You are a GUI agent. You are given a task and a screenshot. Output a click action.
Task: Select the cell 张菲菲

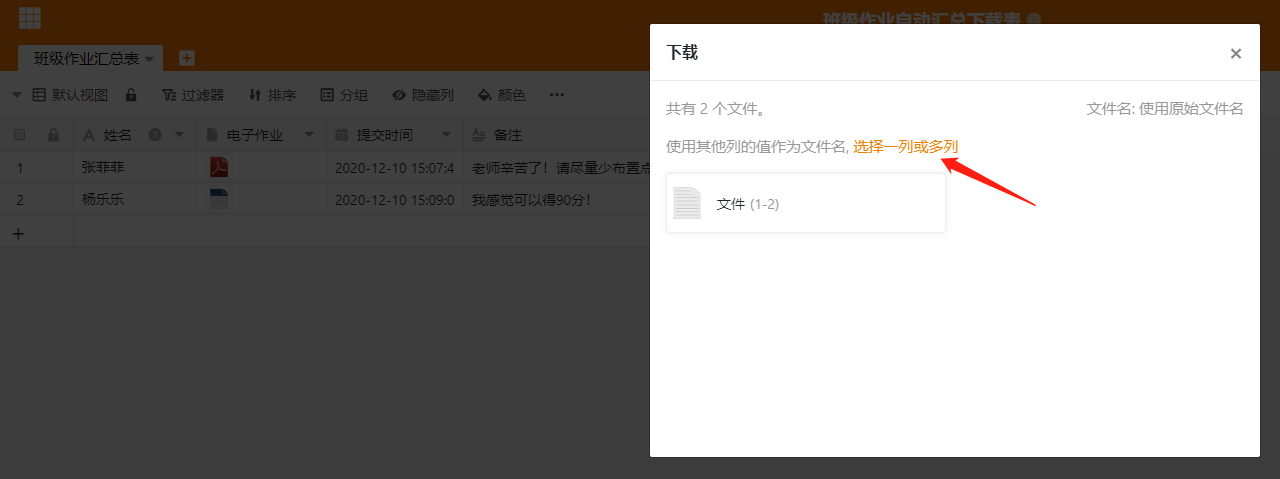tap(135, 167)
